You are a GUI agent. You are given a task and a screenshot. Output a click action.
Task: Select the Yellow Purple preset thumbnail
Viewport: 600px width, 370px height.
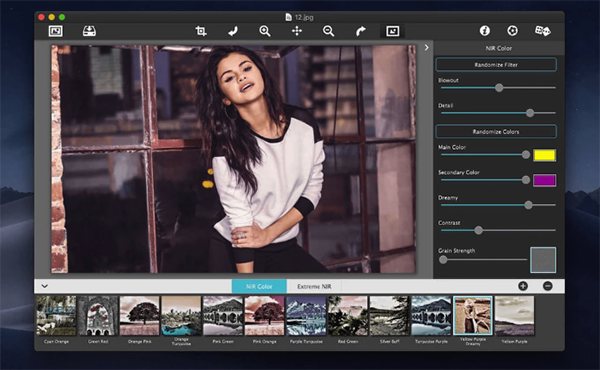tap(515, 316)
